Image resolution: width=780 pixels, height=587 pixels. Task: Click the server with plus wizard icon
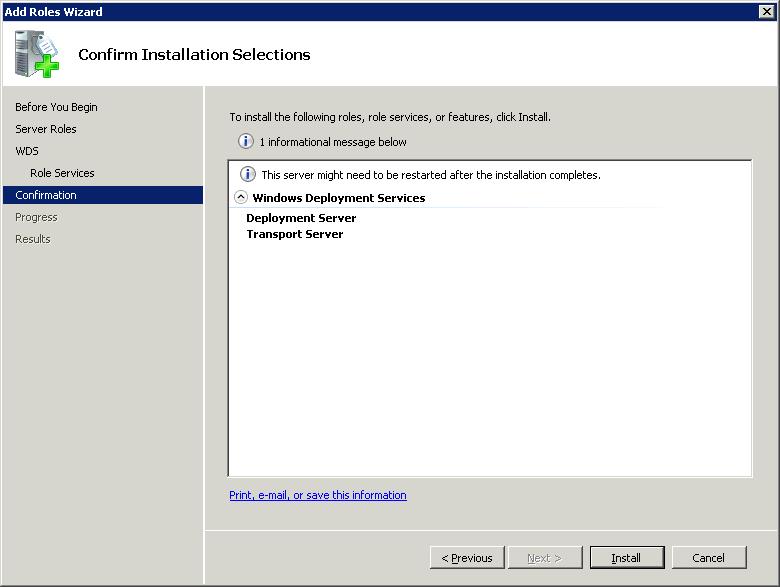tap(36, 54)
